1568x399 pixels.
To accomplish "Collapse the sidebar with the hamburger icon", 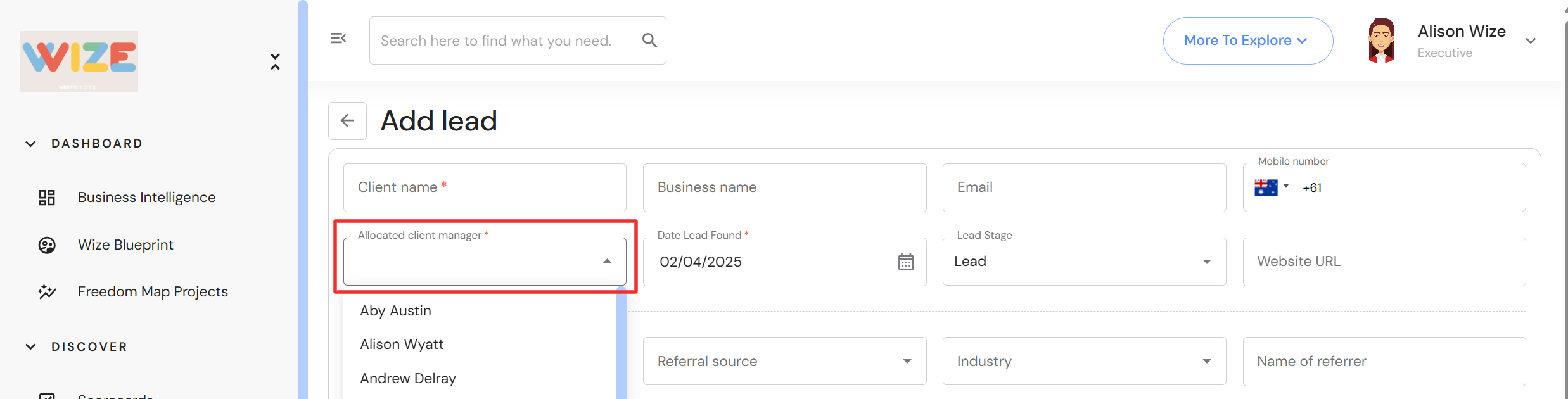I will (x=338, y=39).
